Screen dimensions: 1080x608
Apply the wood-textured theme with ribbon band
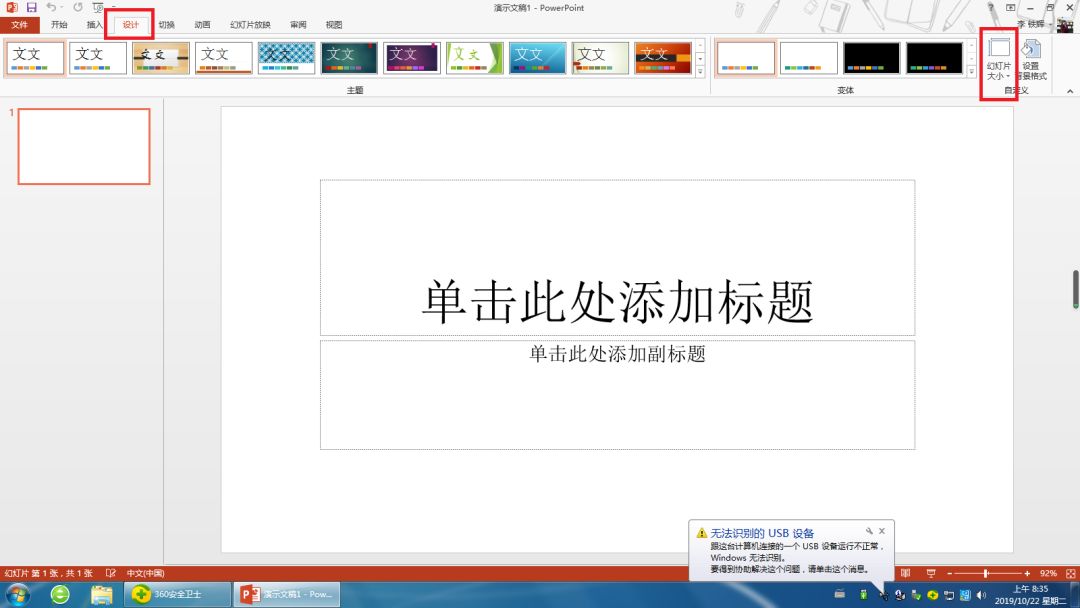[160, 58]
